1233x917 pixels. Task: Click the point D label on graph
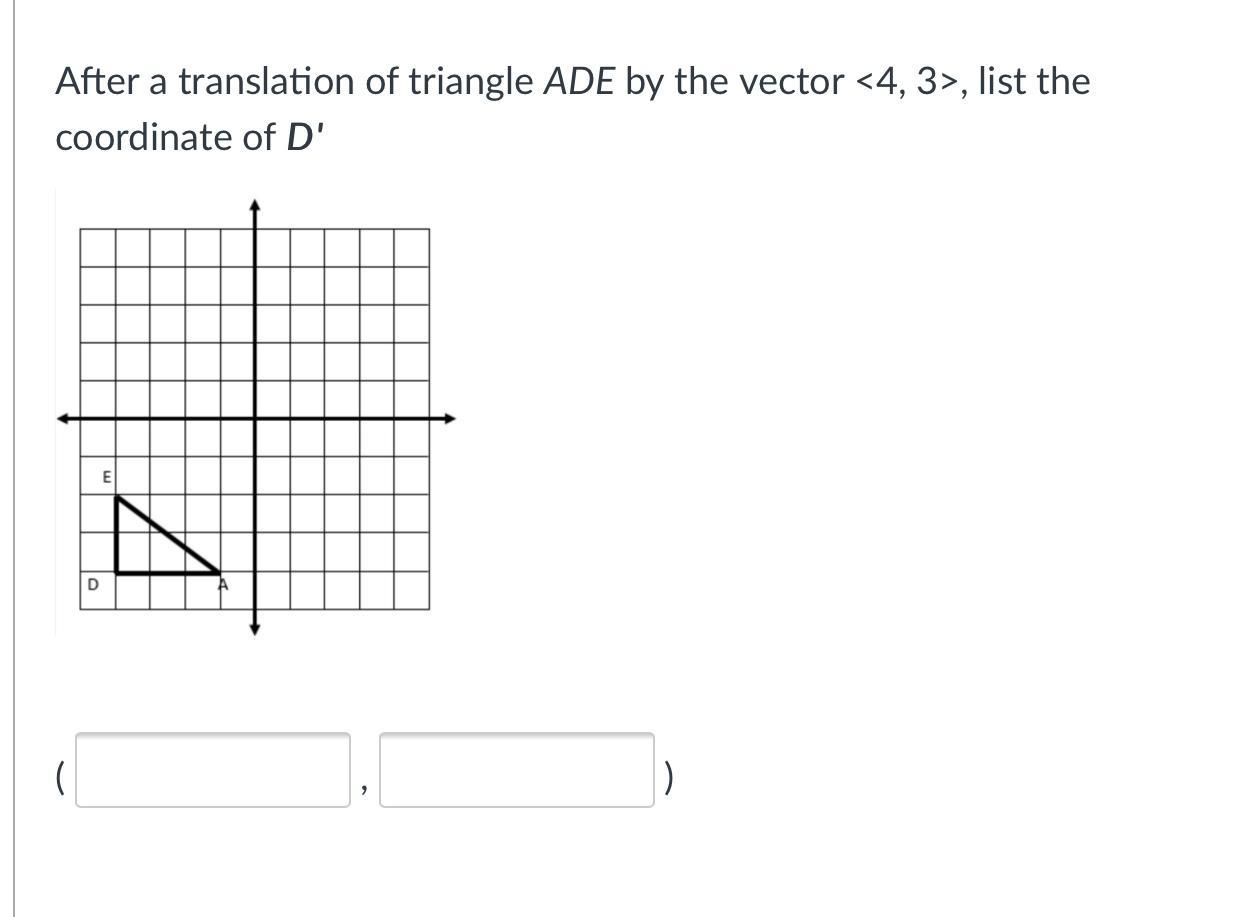click(x=93, y=584)
